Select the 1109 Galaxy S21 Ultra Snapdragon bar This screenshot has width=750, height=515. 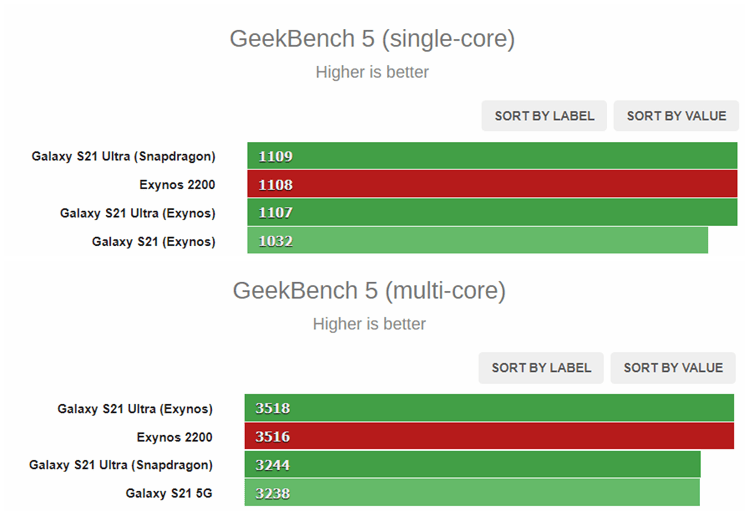pyautogui.click(x=492, y=156)
